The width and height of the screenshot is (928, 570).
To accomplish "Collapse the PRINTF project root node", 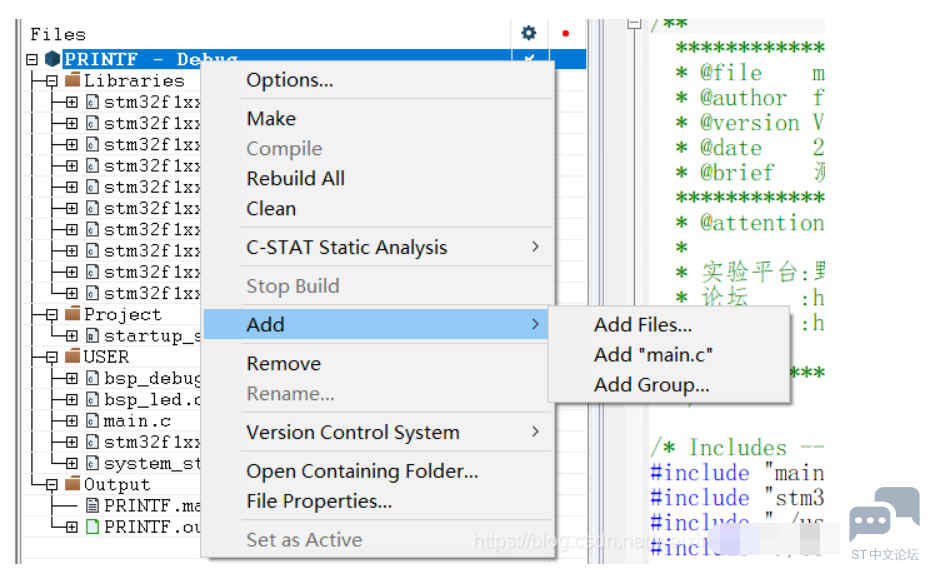I will [32, 60].
